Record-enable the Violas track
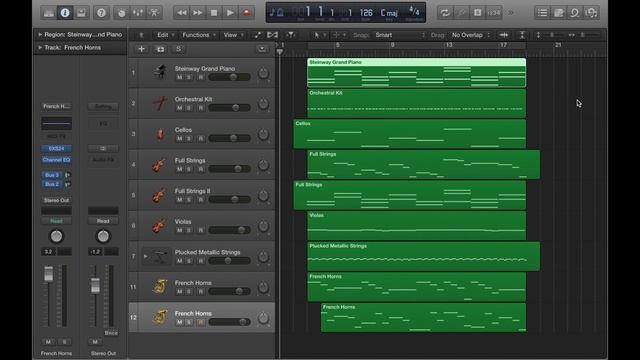The width and height of the screenshot is (640, 360). click(x=200, y=230)
